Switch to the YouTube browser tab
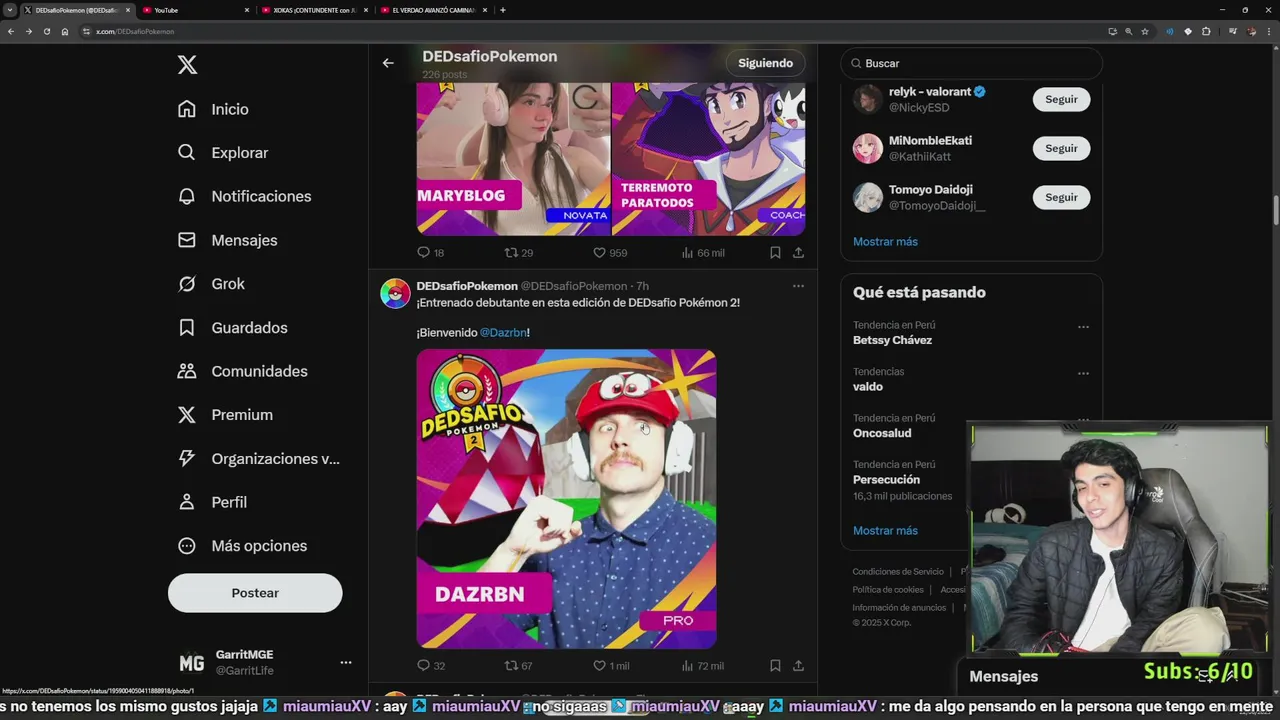Viewport: 1280px width, 720px height. 196,10
